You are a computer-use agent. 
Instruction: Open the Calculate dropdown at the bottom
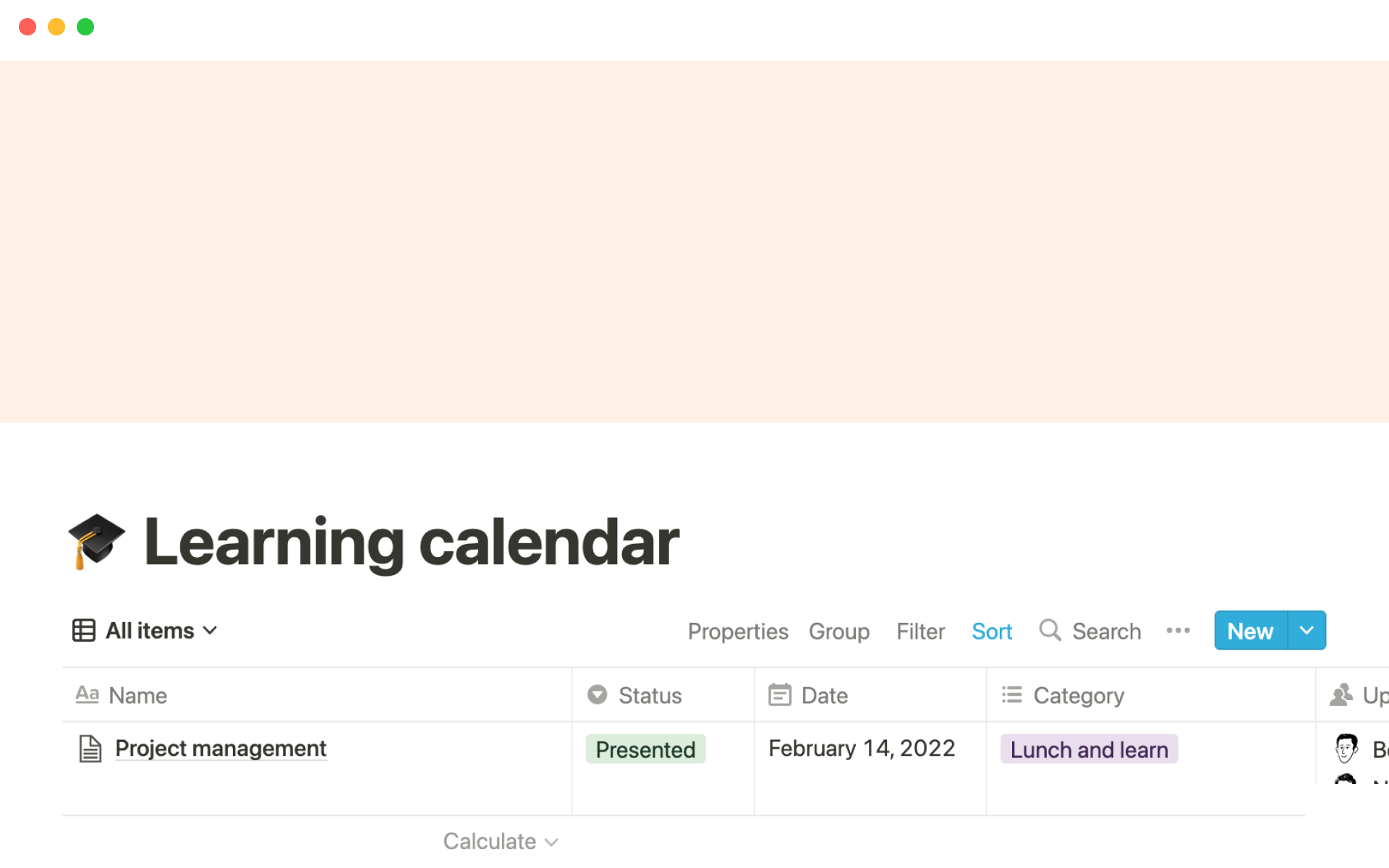(x=501, y=841)
